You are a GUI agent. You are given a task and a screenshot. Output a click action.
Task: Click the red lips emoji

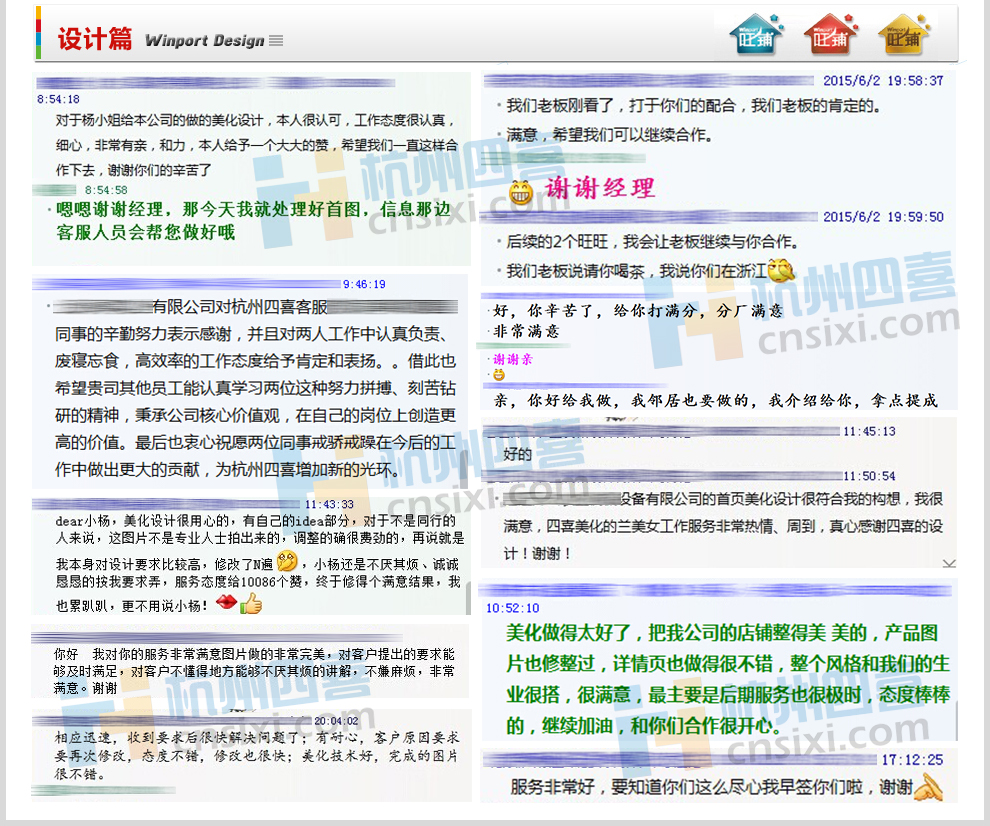point(226,604)
